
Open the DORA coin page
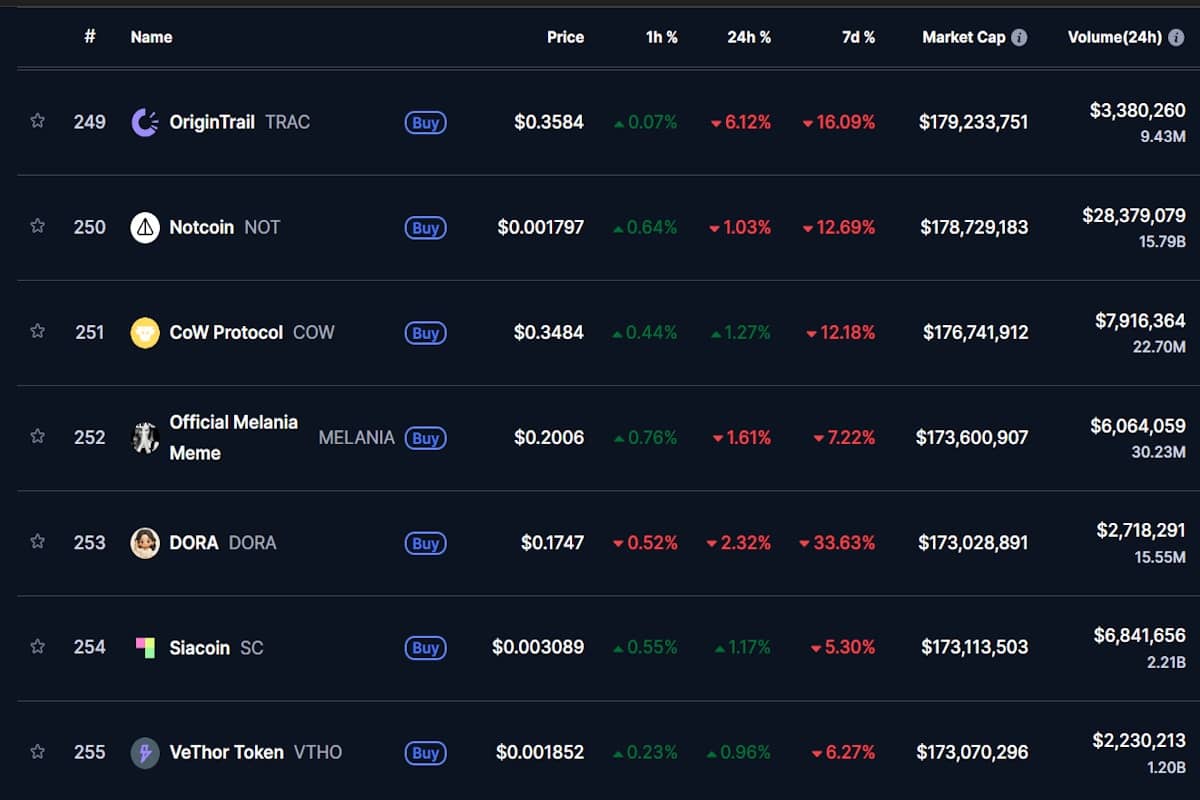point(193,542)
